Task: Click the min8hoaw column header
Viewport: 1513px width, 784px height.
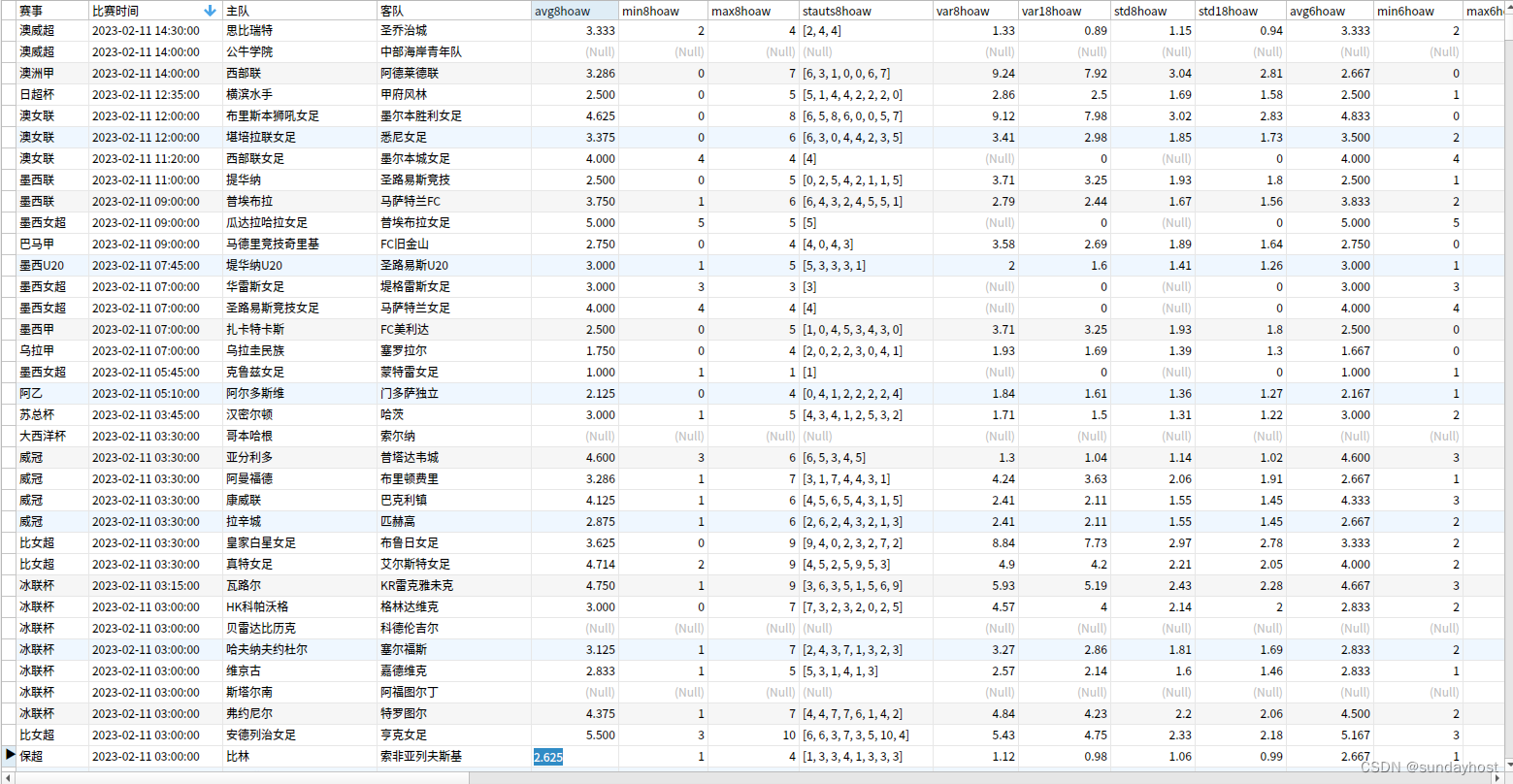Action: pyautogui.click(x=663, y=11)
